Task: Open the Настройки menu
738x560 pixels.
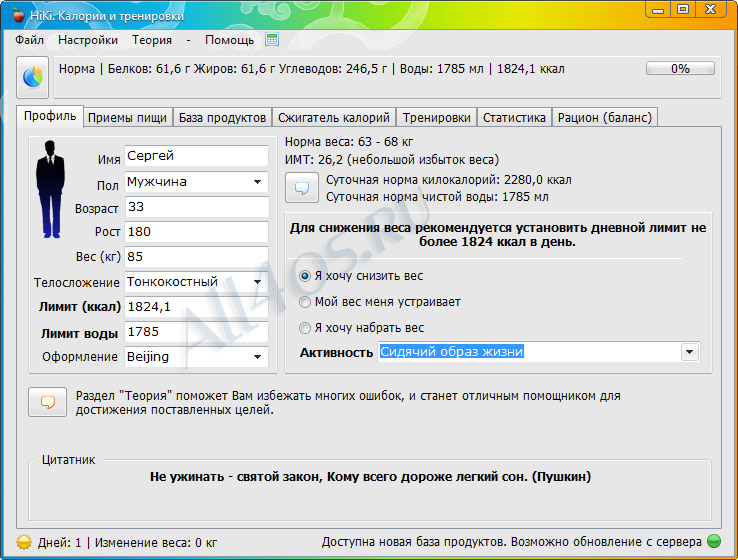Action: click(x=88, y=40)
